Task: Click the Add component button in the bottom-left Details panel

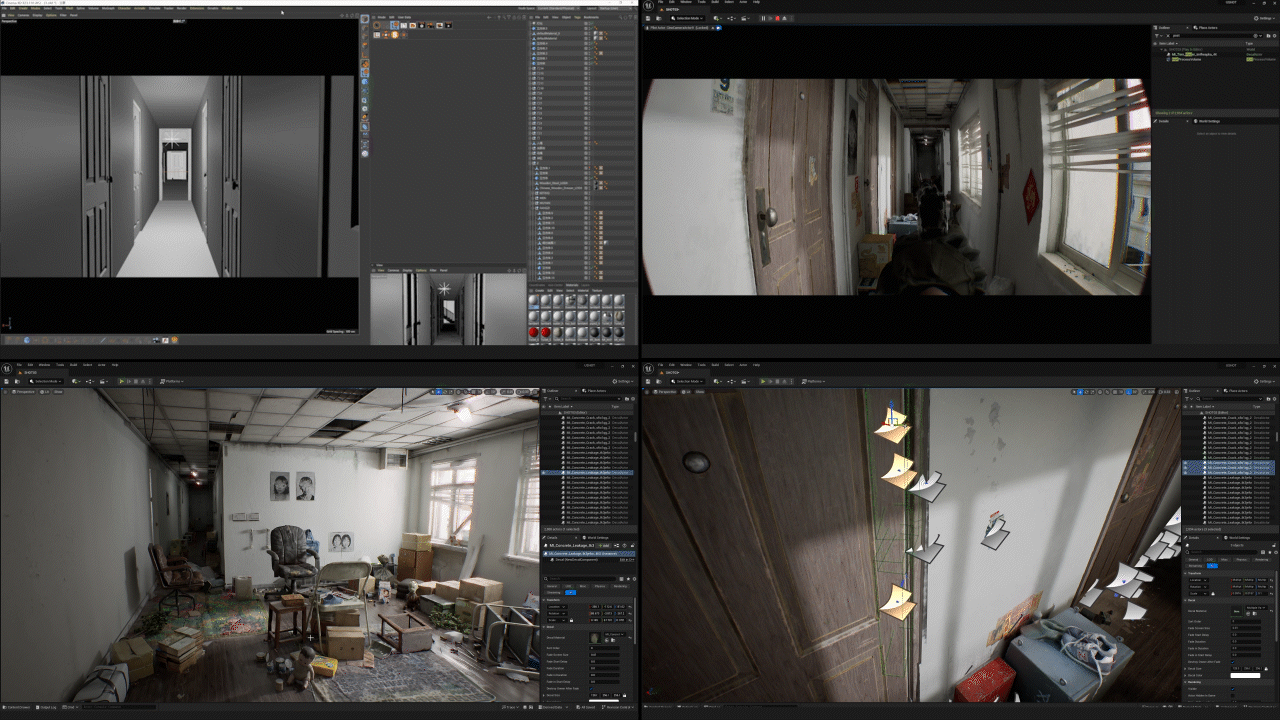Action: tap(604, 546)
